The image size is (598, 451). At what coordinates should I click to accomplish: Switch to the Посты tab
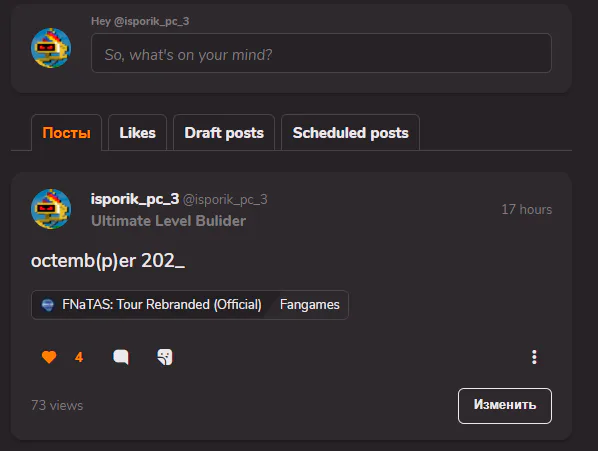66,133
